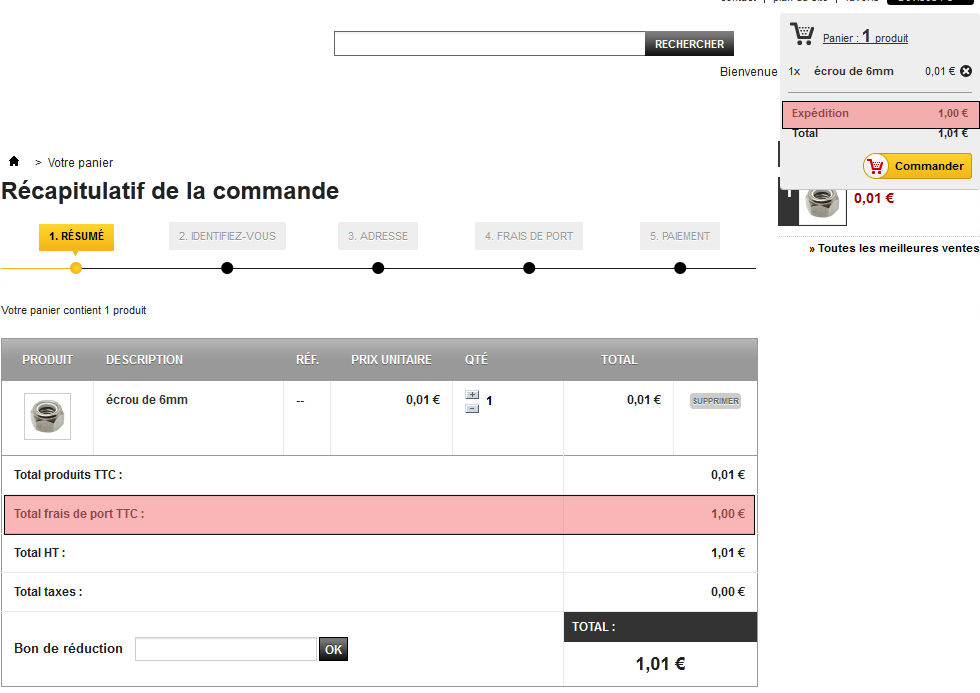Click the Votre panier contient 1 produit text
The image size is (980, 693).
pyautogui.click(x=74, y=311)
